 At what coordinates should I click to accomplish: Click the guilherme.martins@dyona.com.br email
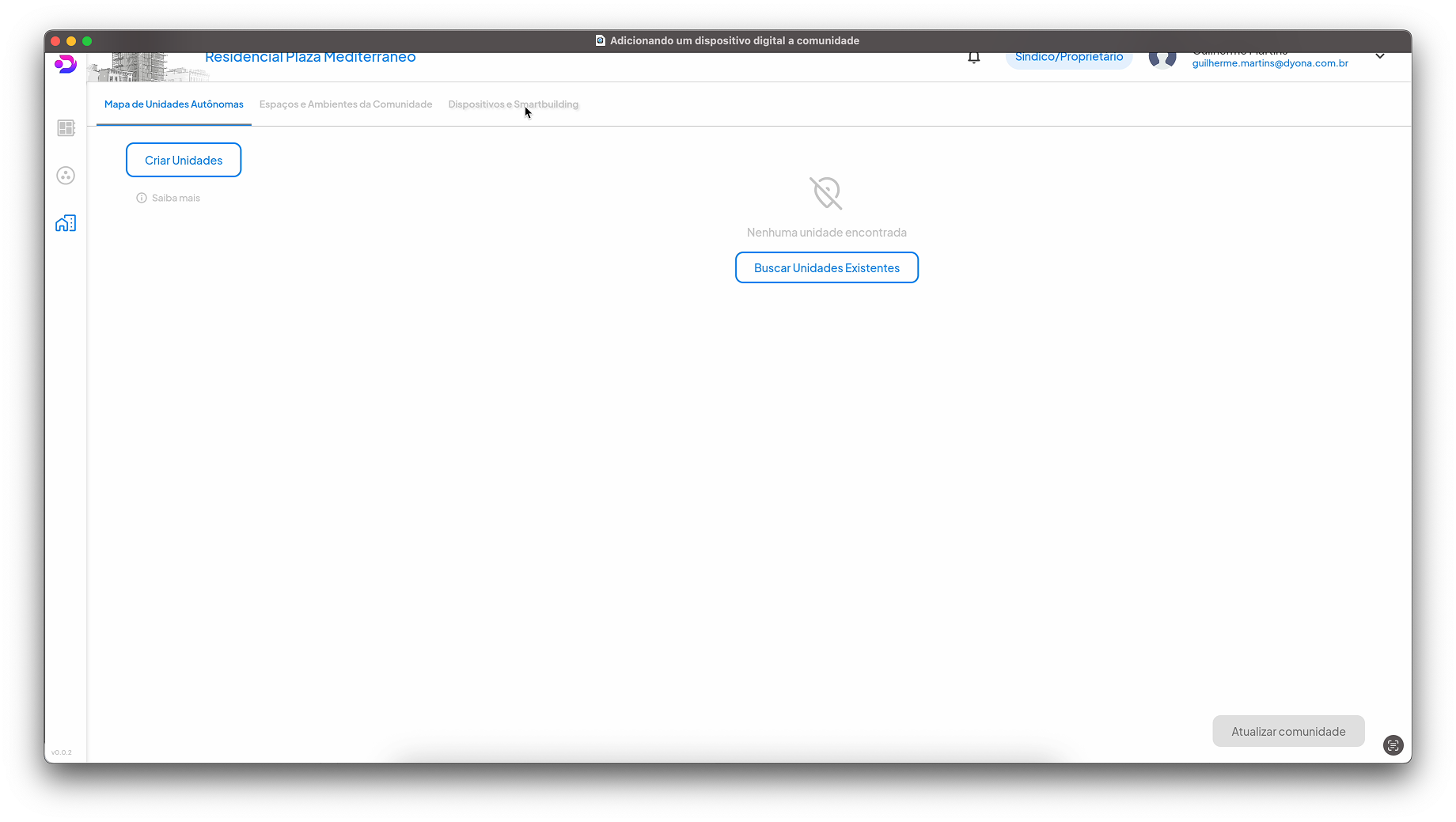tap(1269, 63)
